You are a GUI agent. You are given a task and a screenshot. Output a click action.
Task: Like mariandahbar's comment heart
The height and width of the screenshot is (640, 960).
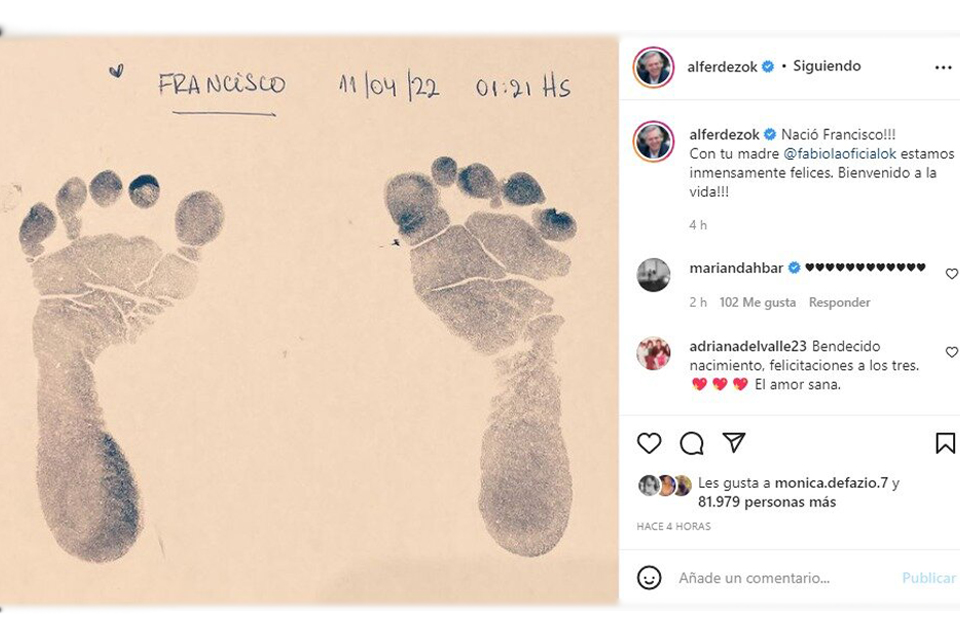[x=951, y=274]
